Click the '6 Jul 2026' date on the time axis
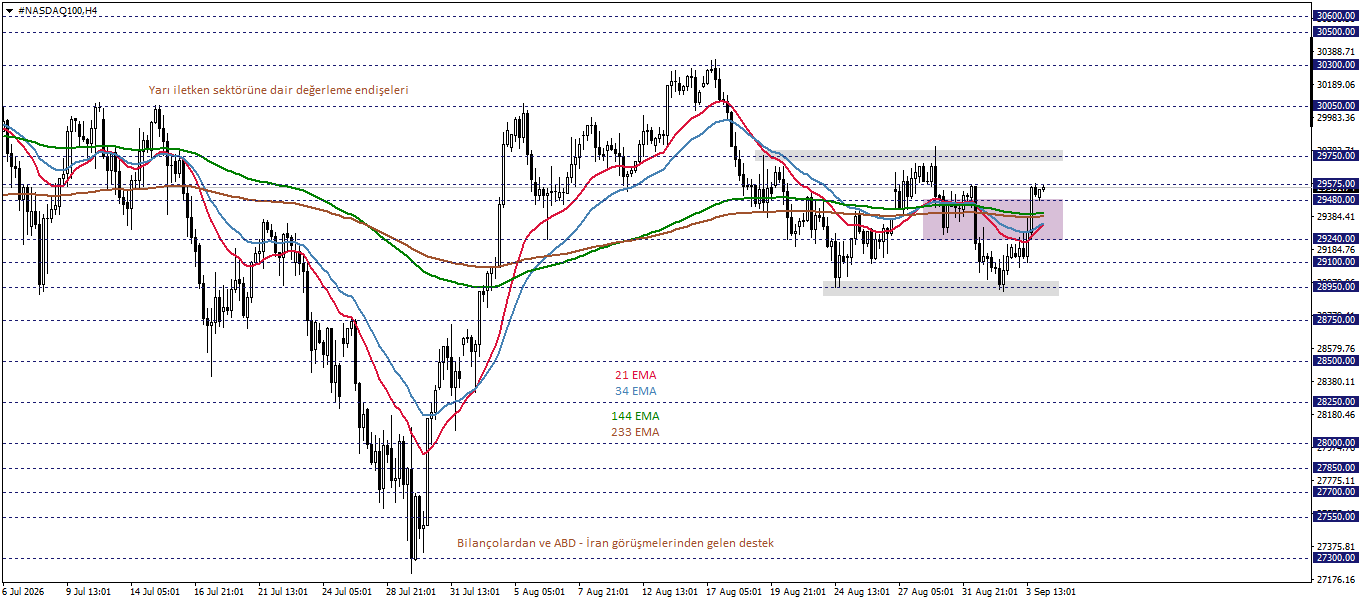 [x=25, y=592]
